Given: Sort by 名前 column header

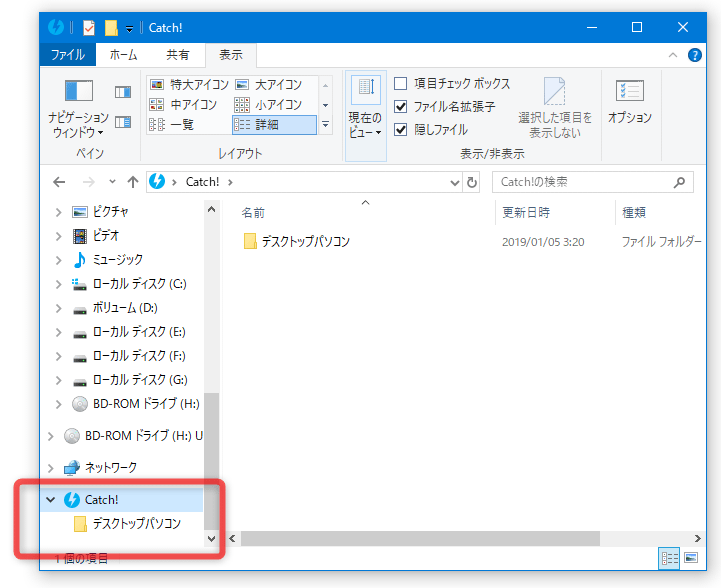Looking at the screenshot, I should click(253, 212).
